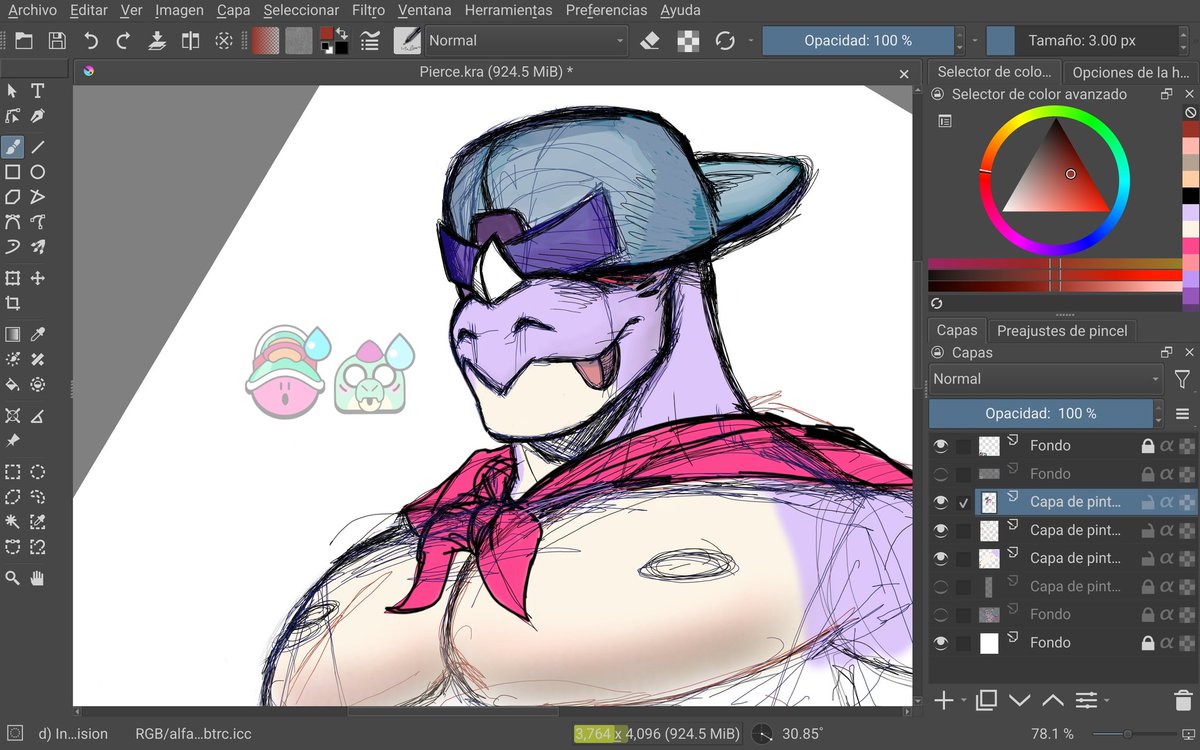Add a new layer with plus button

click(943, 700)
